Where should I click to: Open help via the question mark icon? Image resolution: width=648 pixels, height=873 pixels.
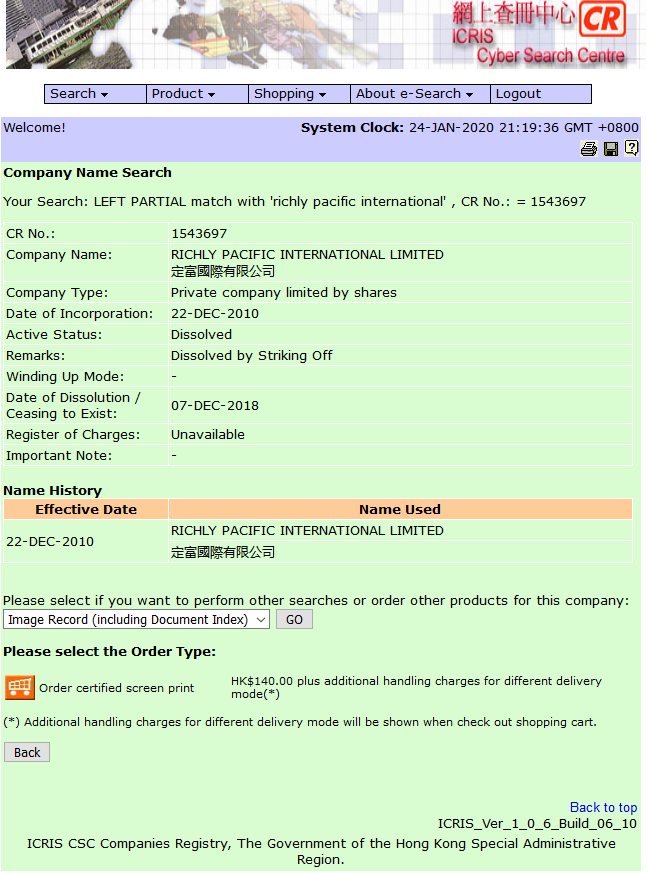[632, 148]
